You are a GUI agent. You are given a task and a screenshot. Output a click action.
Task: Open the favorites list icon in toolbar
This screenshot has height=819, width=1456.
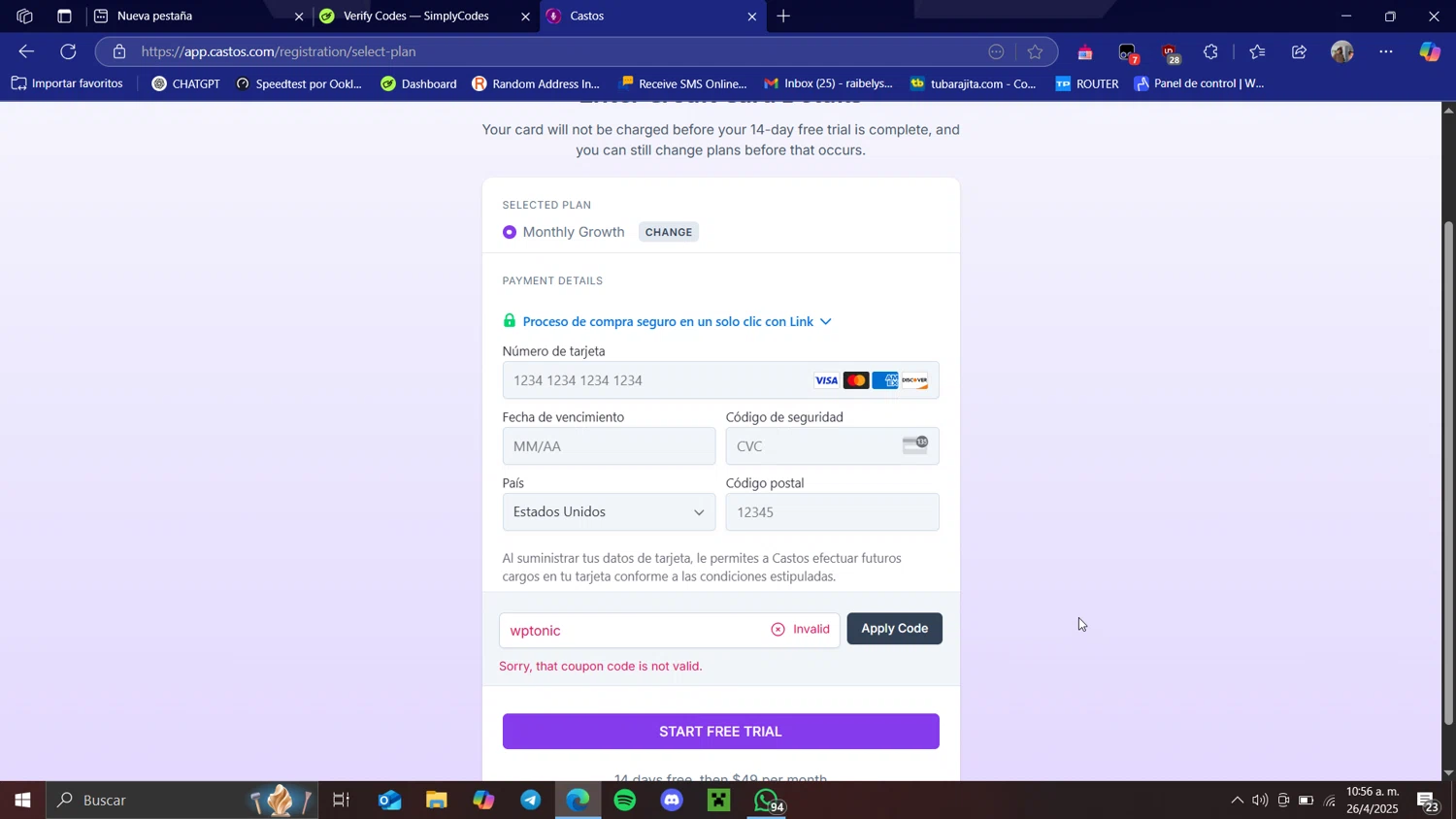[x=1256, y=52]
